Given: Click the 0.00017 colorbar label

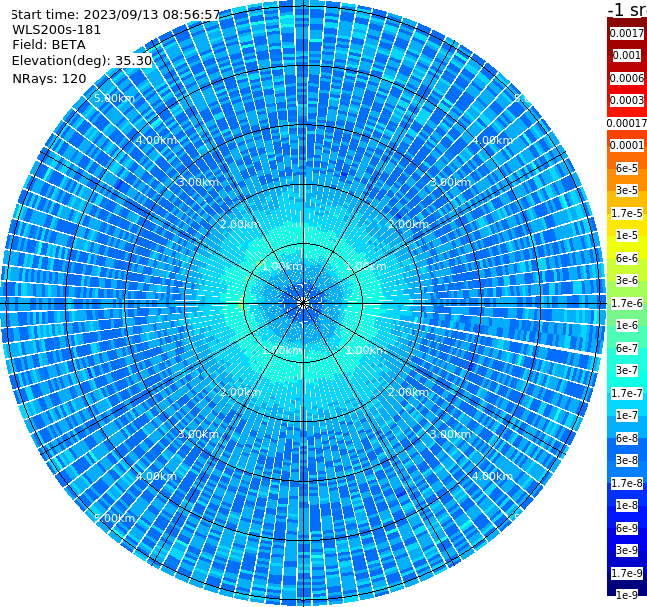Looking at the screenshot, I should click(x=627, y=123).
